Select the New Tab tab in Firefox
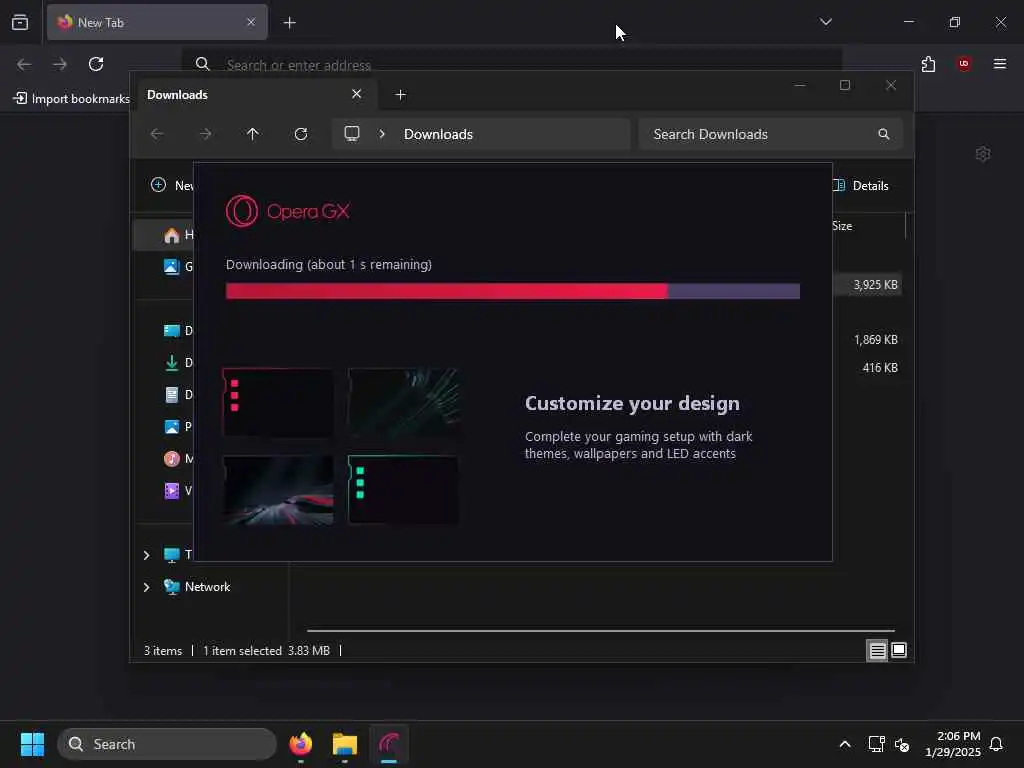This screenshot has height=768, width=1024. coord(157,22)
